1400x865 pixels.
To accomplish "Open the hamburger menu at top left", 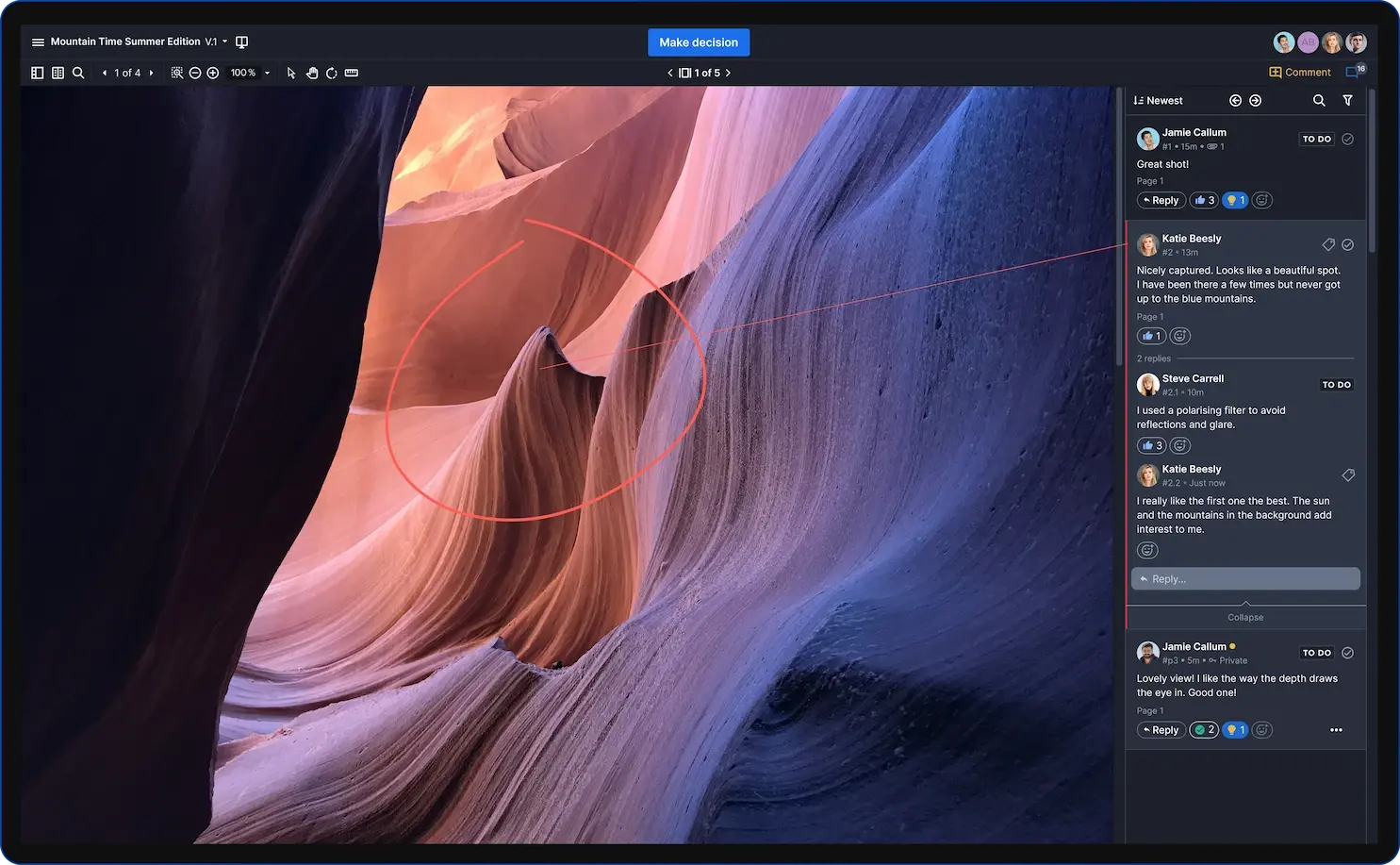I will pyautogui.click(x=37, y=42).
